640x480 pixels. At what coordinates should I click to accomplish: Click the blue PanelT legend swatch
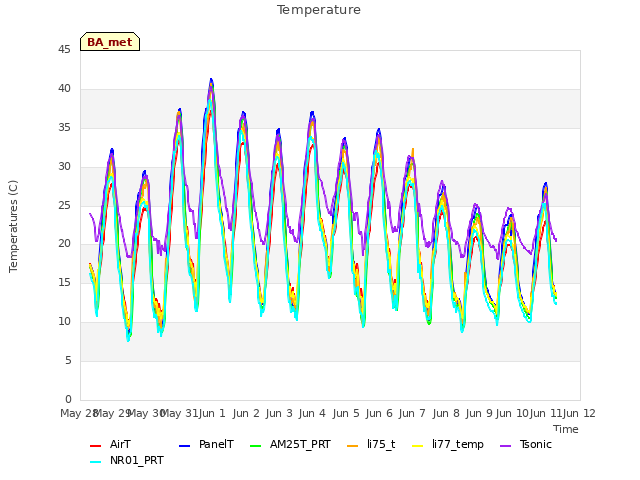tap(184, 446)
